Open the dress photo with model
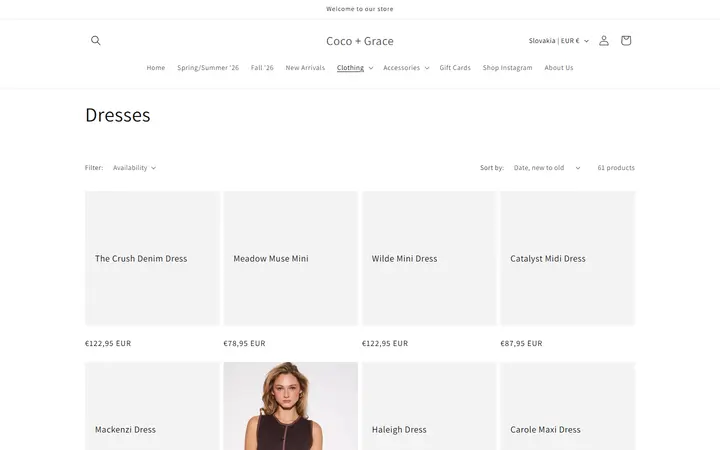Viewport: 720px width, 450px height. point(291,406)
